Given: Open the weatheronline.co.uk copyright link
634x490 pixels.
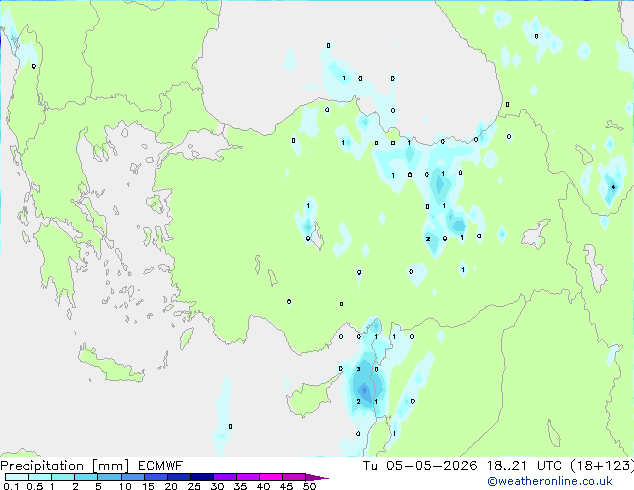Looking at the screenshot, I should [550, 481].
